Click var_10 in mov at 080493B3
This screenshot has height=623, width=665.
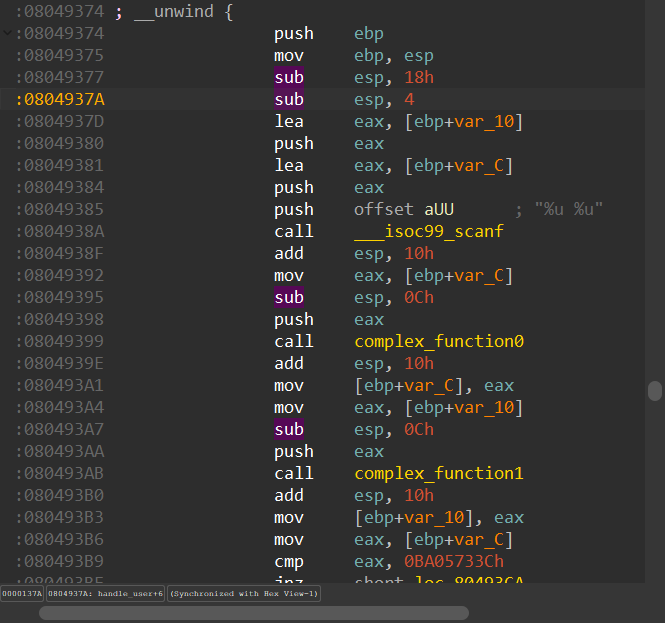point(434,517)
